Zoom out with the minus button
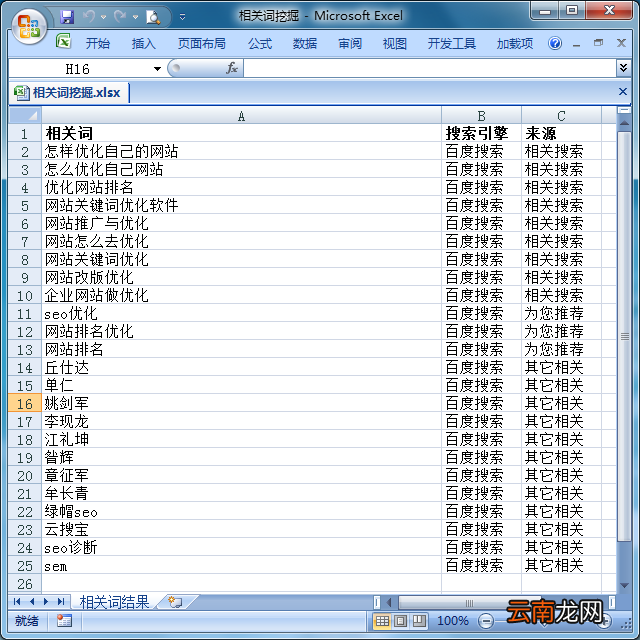The height and width of the screenshot is (640, 640). point(486,621)
